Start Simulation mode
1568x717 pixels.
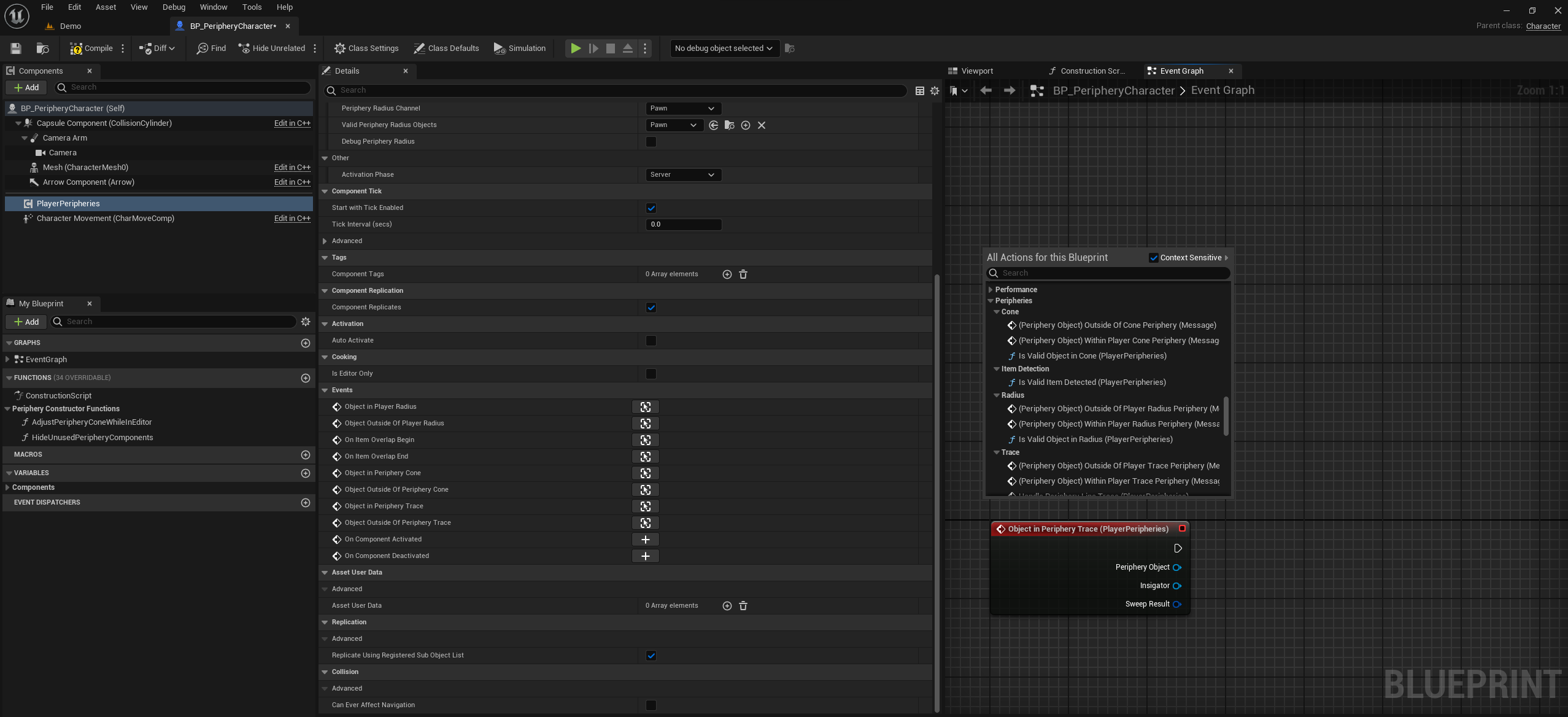point(520,48)
